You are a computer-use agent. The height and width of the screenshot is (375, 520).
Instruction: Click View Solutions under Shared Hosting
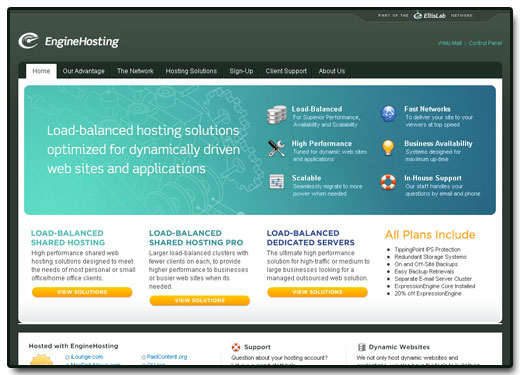(x=82, y=292)
